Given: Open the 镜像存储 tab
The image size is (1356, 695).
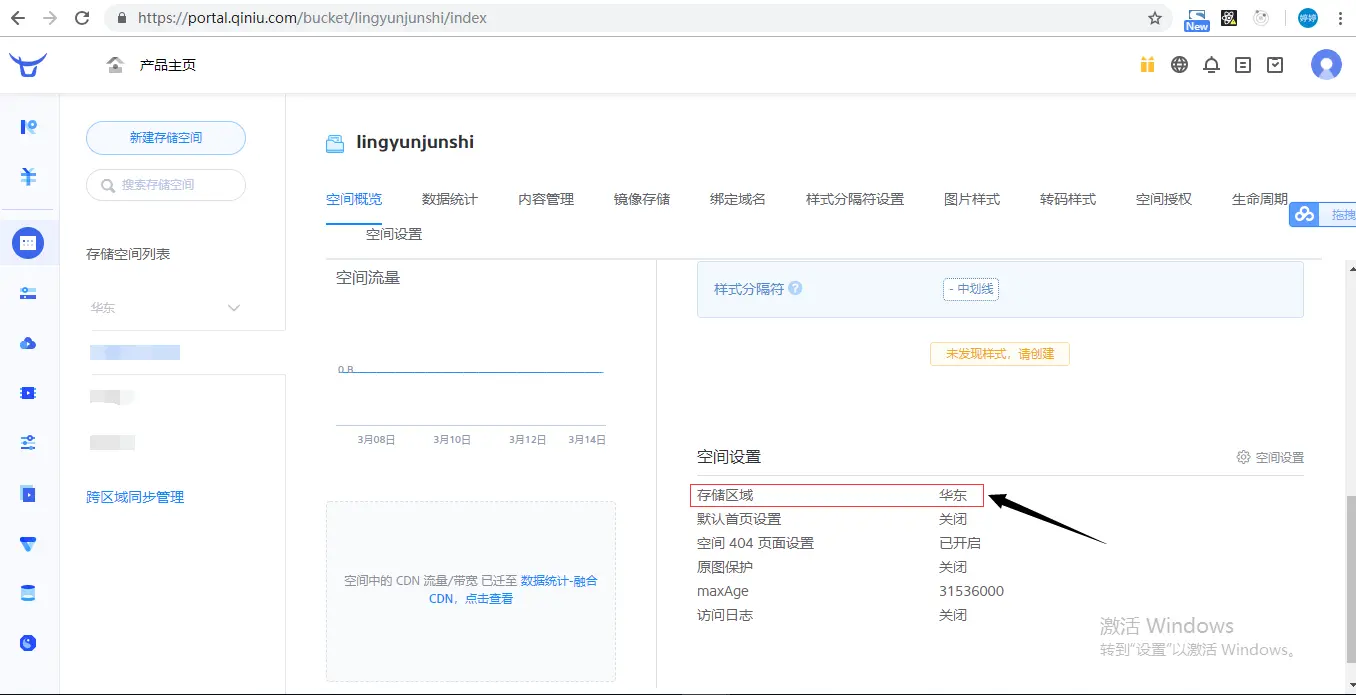Looking at the screenshot, I should [642, 199].
